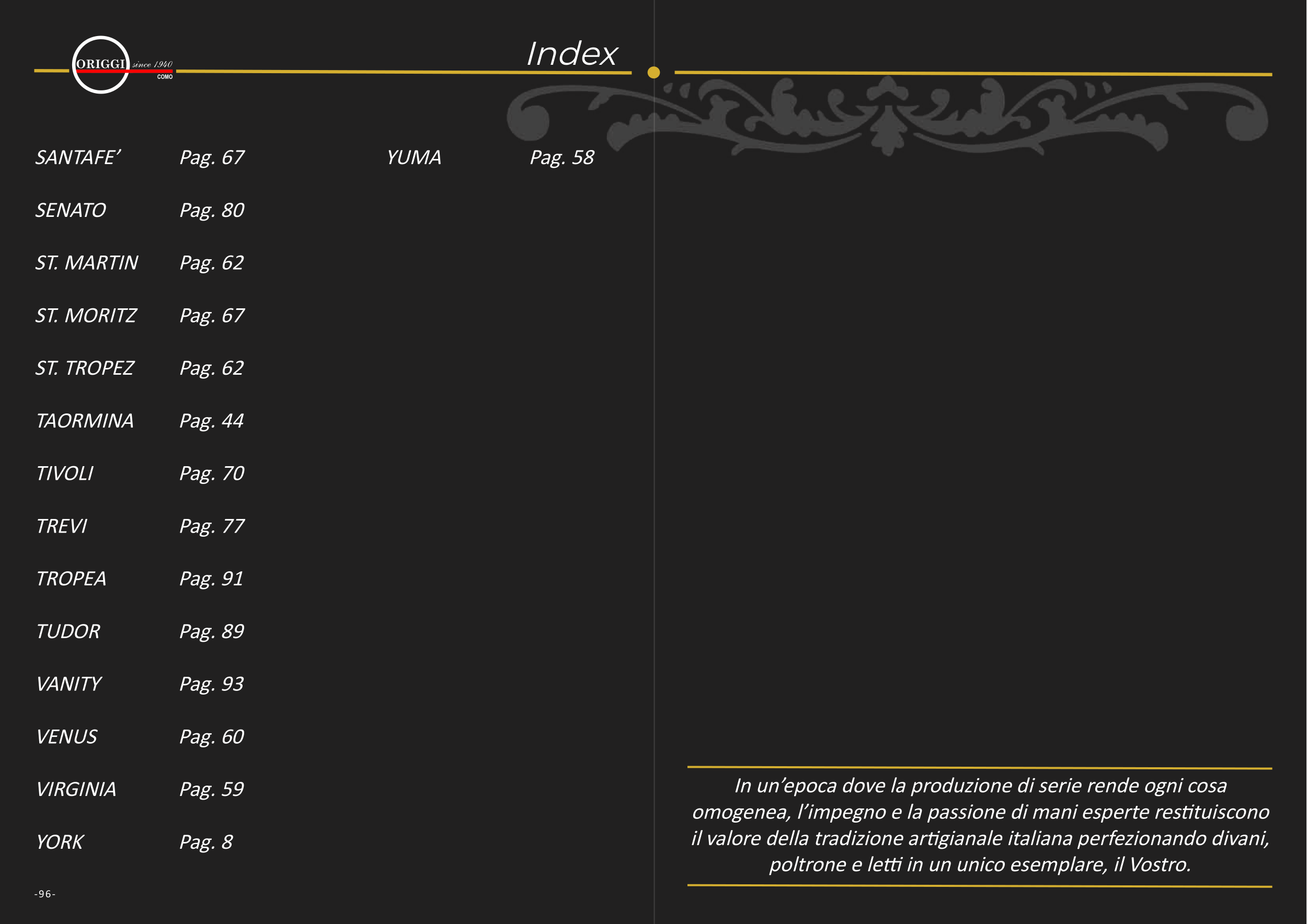Screen dimensions: 1307x924
Task: Go to the YORK Pag. 8 reference
Action: pos(206,841)
